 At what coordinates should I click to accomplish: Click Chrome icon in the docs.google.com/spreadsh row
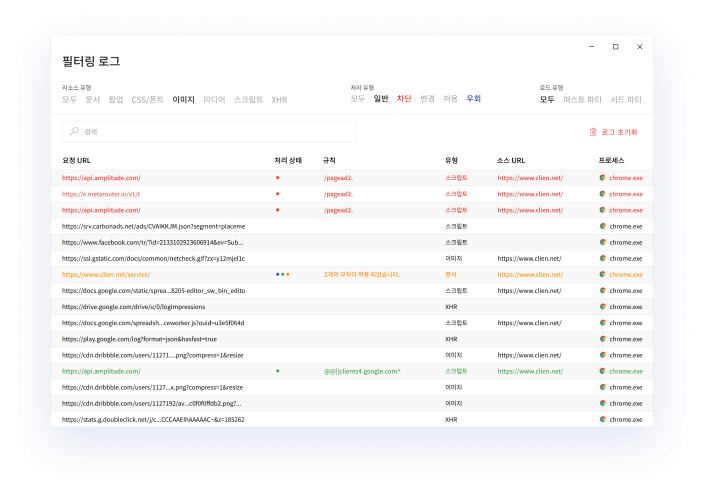tap(603, 323)
